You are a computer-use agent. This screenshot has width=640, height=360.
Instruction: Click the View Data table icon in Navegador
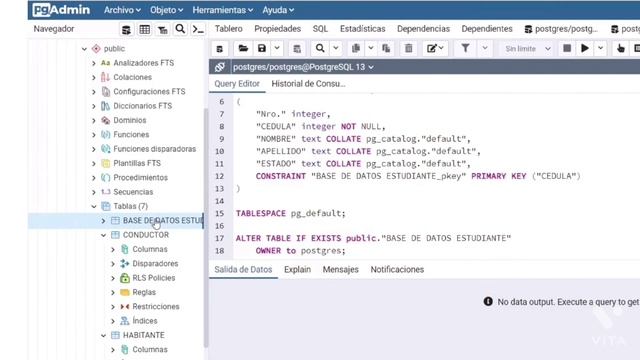click(144, 29)
